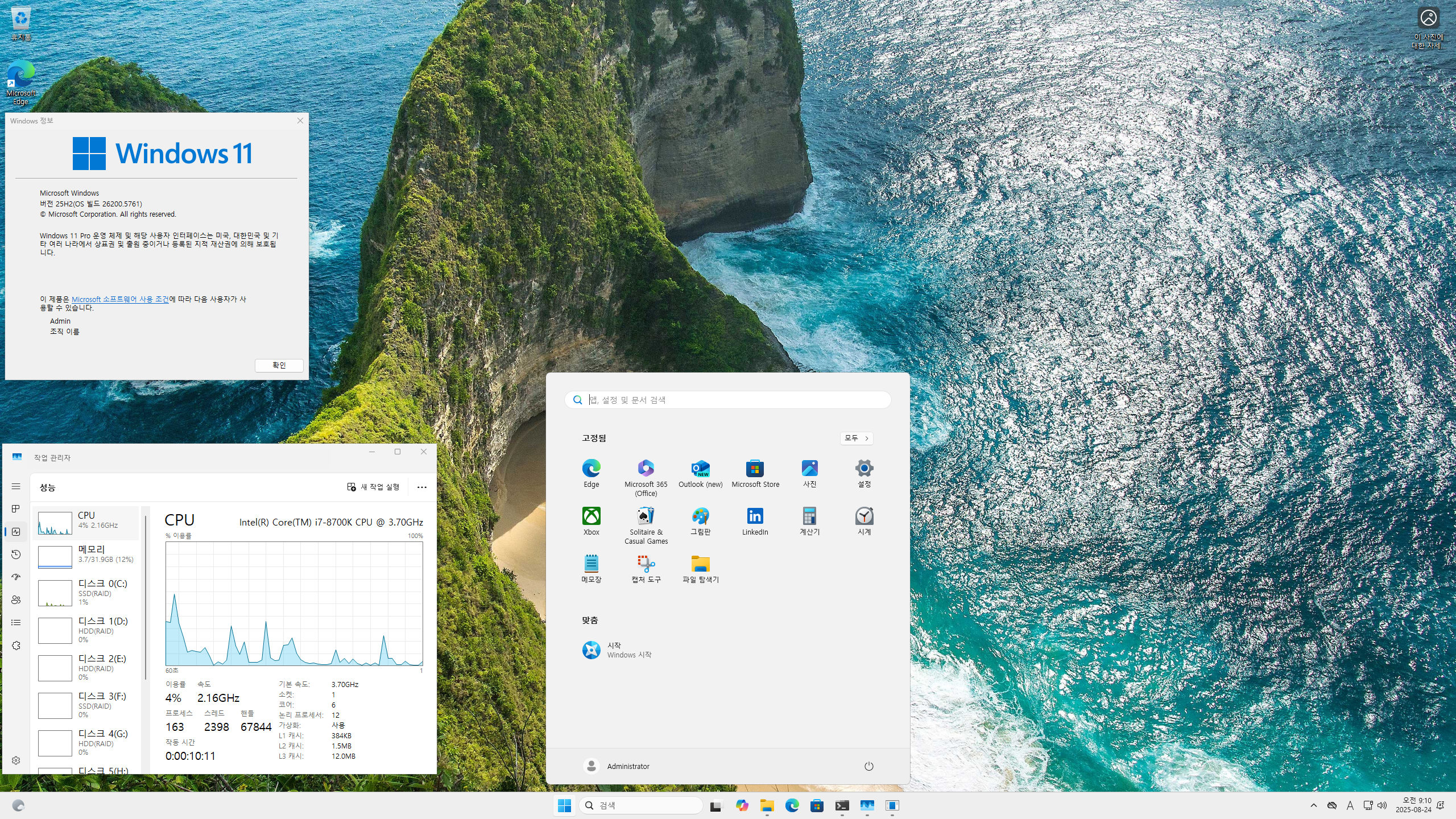Open Task Manager's App history sidebar icon
The height and width of the screenshot is (819, 1456).
coord(16,555)
